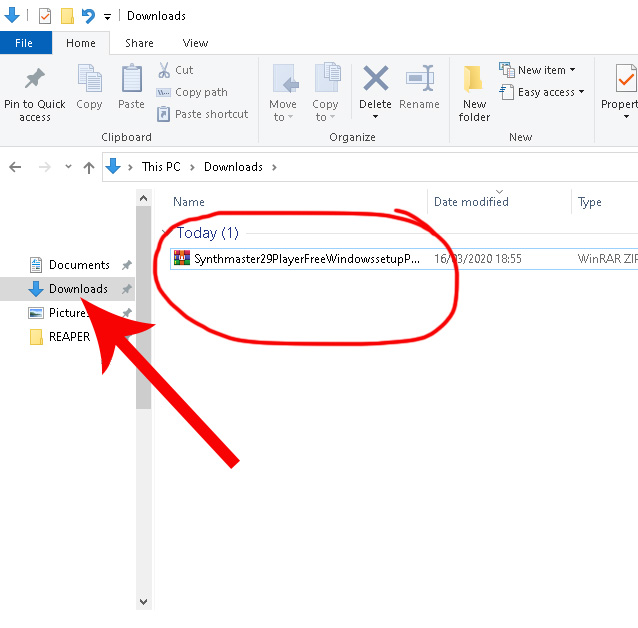Open the File menu tab
The height and width of the screenshot is (628, 638).
click(x=26, y=43)
